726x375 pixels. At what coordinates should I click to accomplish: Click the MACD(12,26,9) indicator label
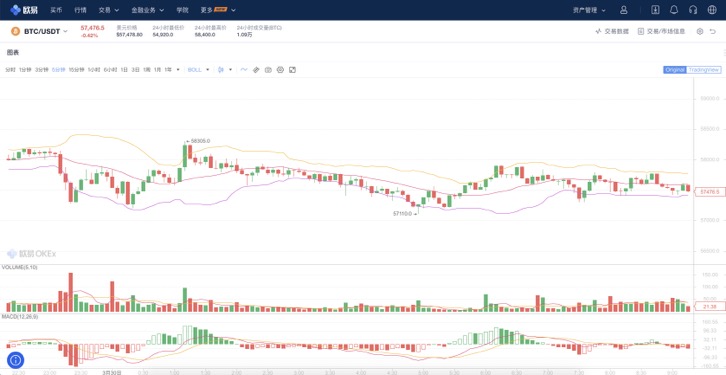point(19,317)
